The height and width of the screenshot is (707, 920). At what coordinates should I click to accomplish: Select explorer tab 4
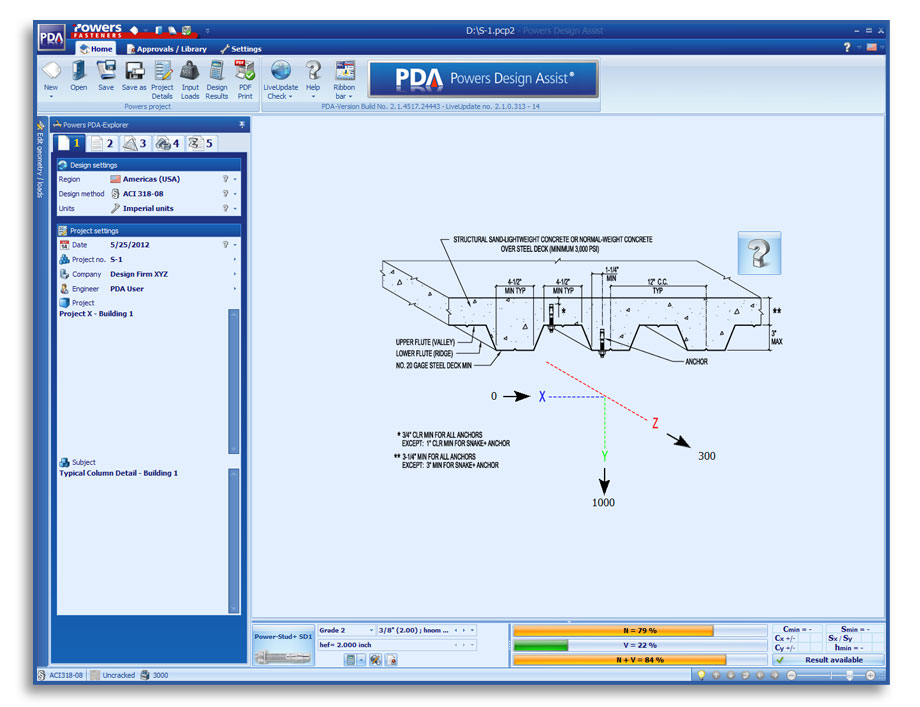point(168,143)
